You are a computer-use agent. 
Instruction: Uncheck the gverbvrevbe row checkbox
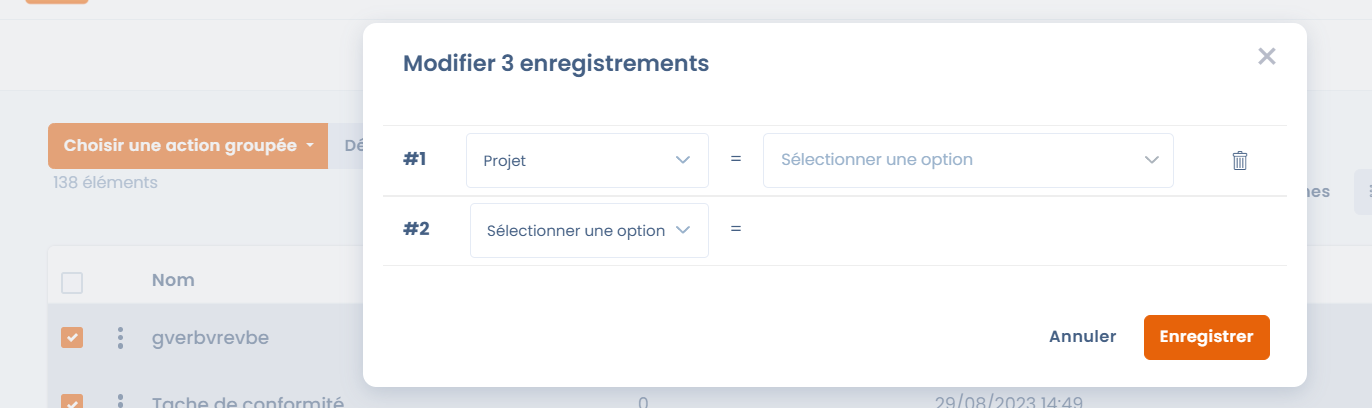tap(72, 338)
